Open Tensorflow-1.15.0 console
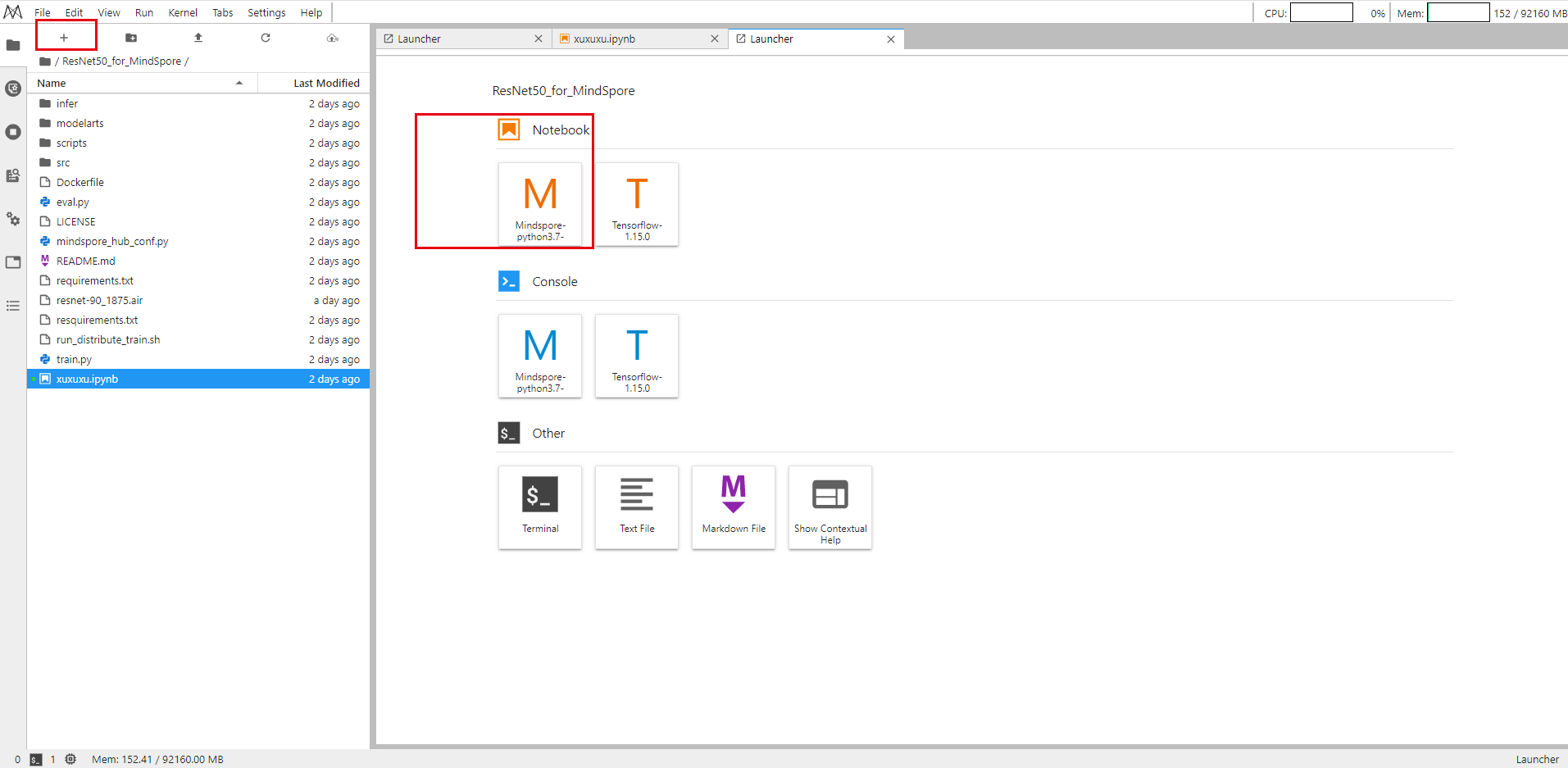This screenshot has height=768, width=1568. (x=637, y=356)
